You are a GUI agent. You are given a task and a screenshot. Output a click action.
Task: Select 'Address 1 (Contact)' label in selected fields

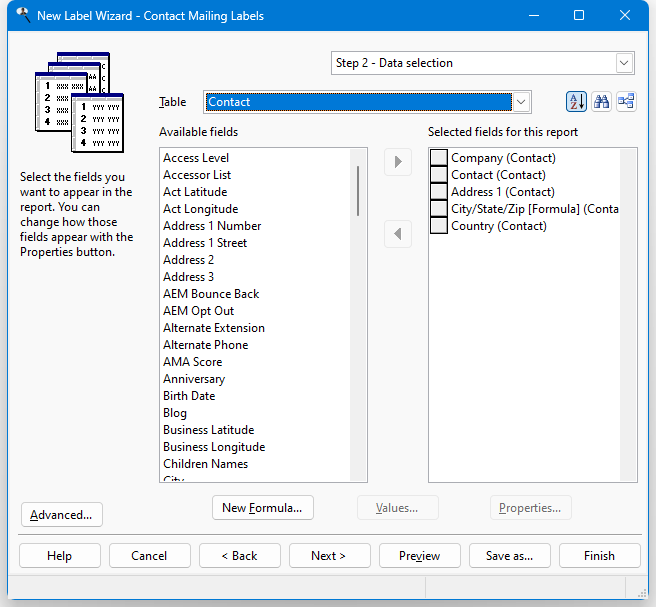pos(503,192)
